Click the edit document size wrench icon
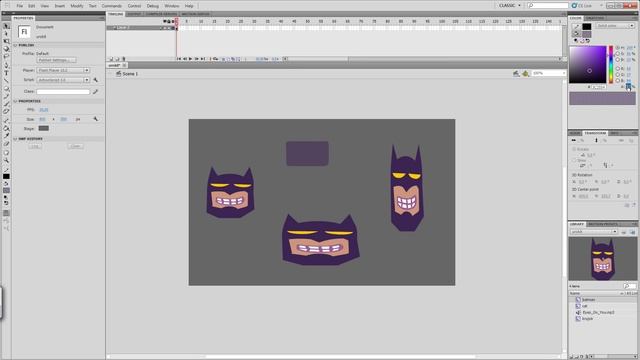This screenshot has height=360, width=640. pyautogui.click(x=96, y=119)
